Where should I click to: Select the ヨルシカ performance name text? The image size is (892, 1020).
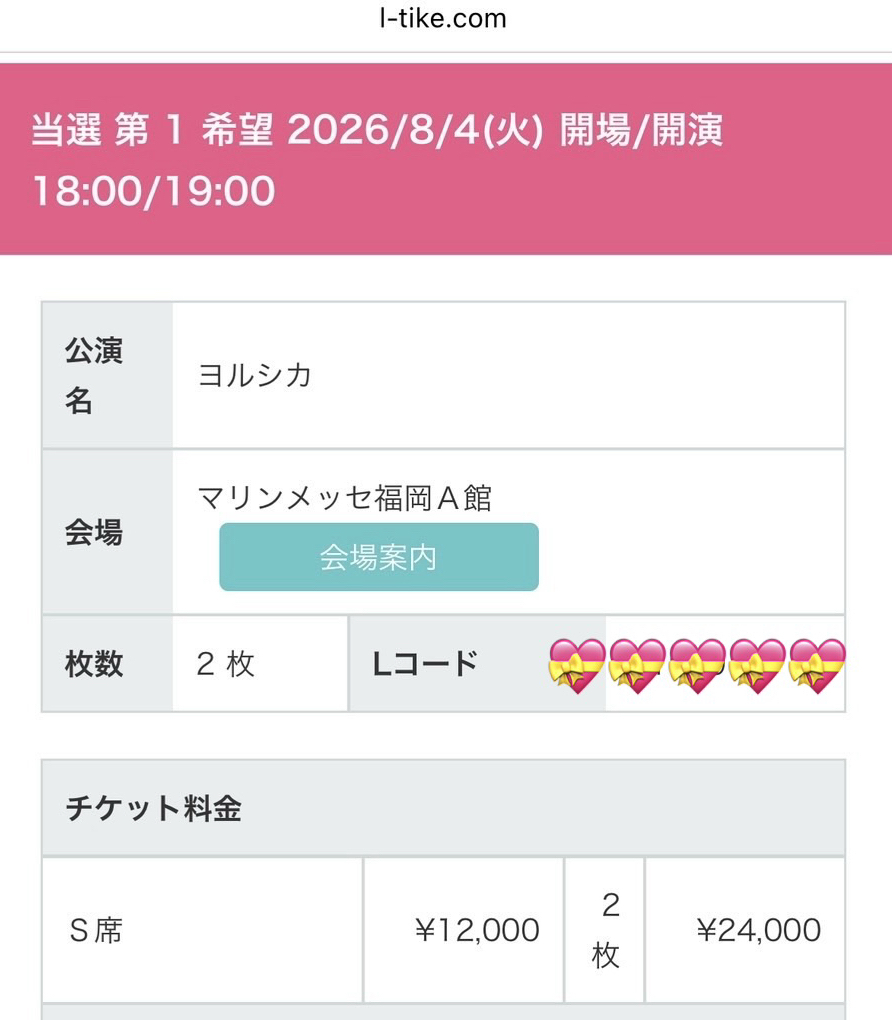click(x=255, y=375)
